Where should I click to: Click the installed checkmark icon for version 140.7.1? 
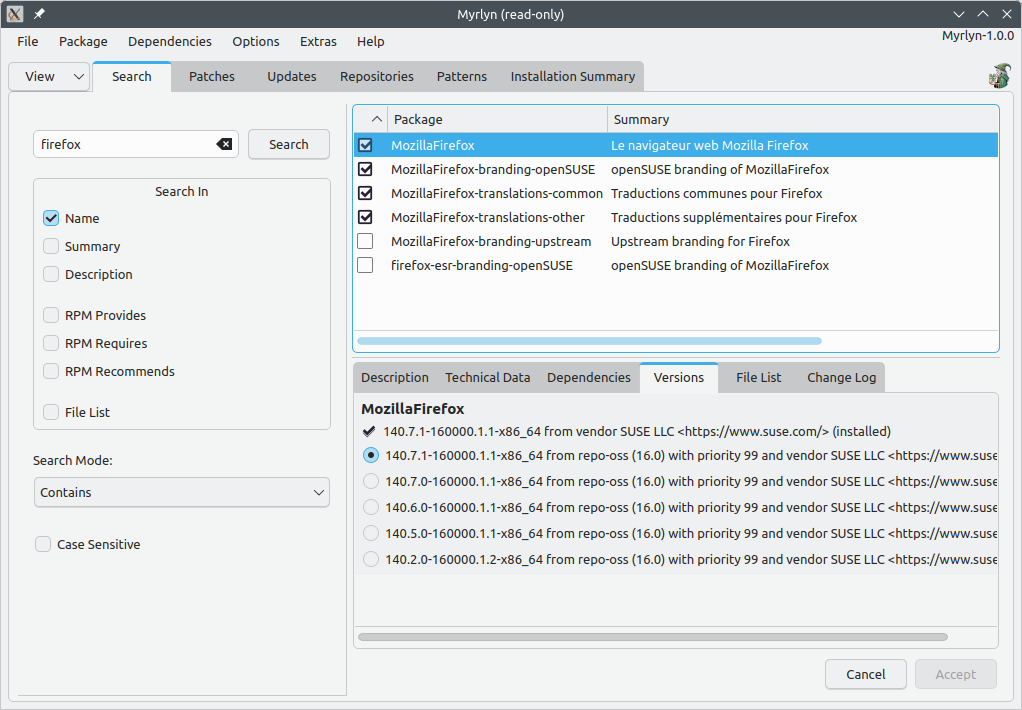370,431
